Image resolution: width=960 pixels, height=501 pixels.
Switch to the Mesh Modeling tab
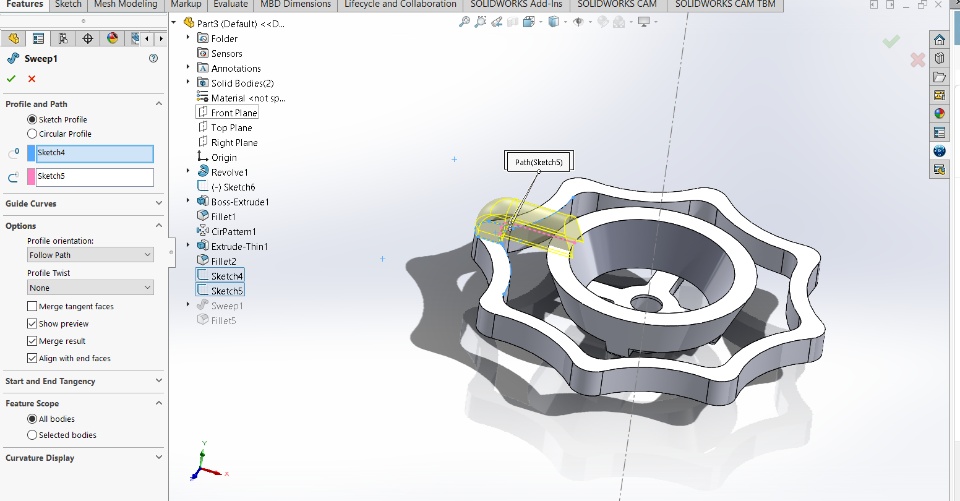click(126, 4)
